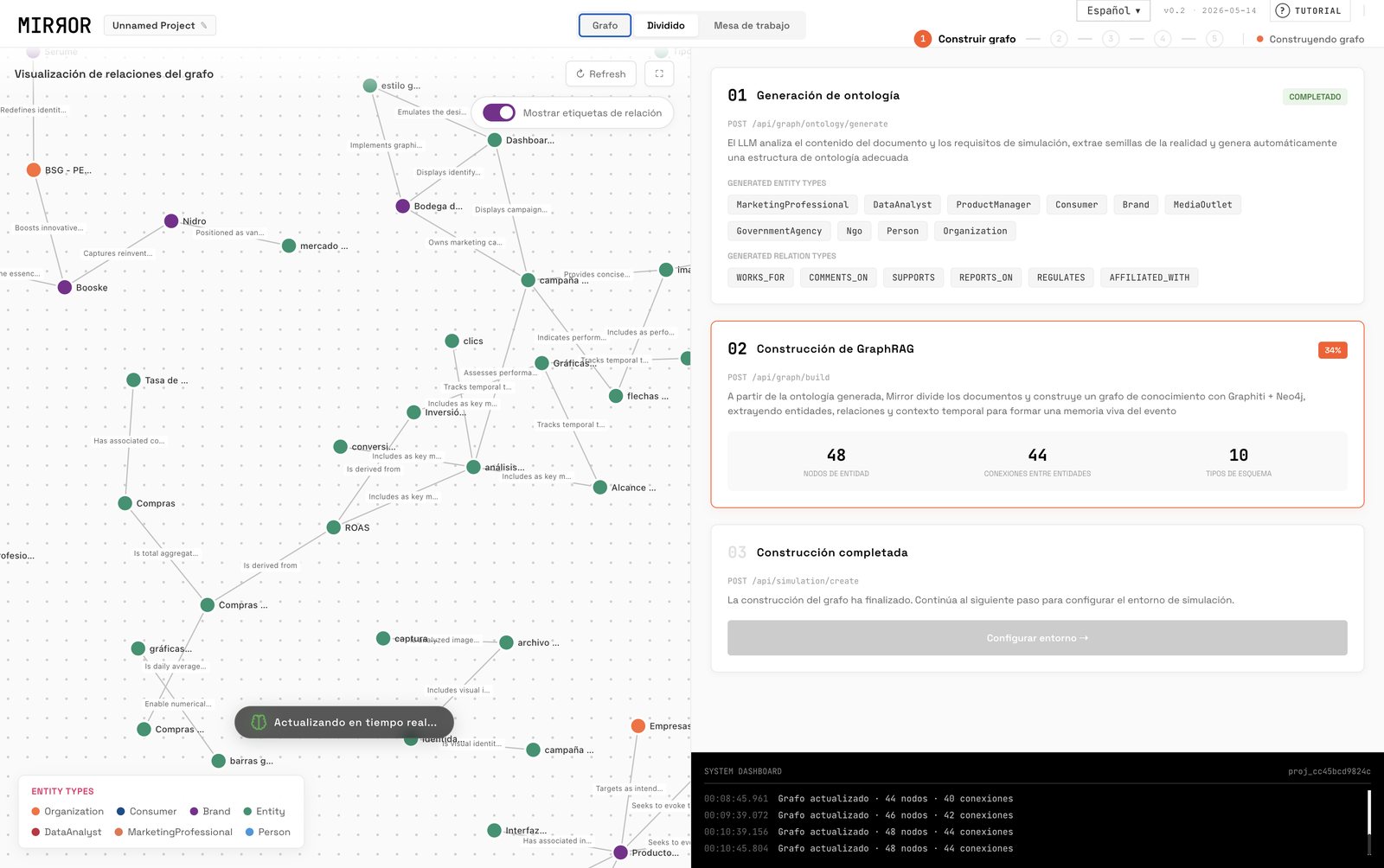Select the Gráficas... green node
Screen dimensions: 1384x868
pos(541,363)
